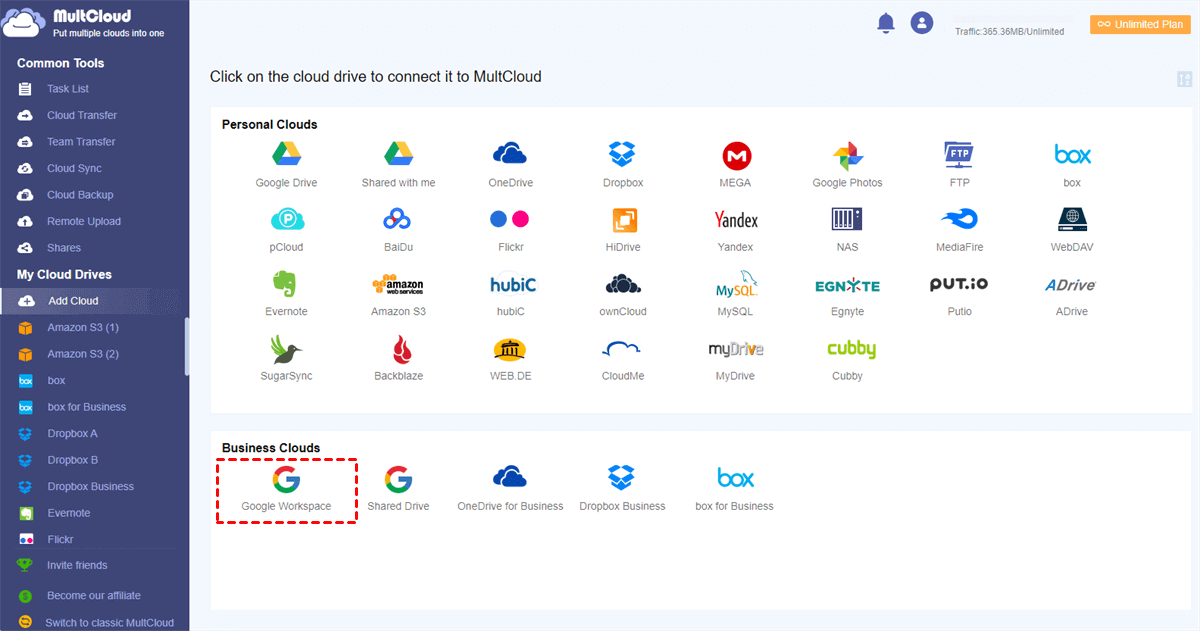Click the Google Drive cloud icon
Viewport: 1200px width, 631px height.
point(286,155)
